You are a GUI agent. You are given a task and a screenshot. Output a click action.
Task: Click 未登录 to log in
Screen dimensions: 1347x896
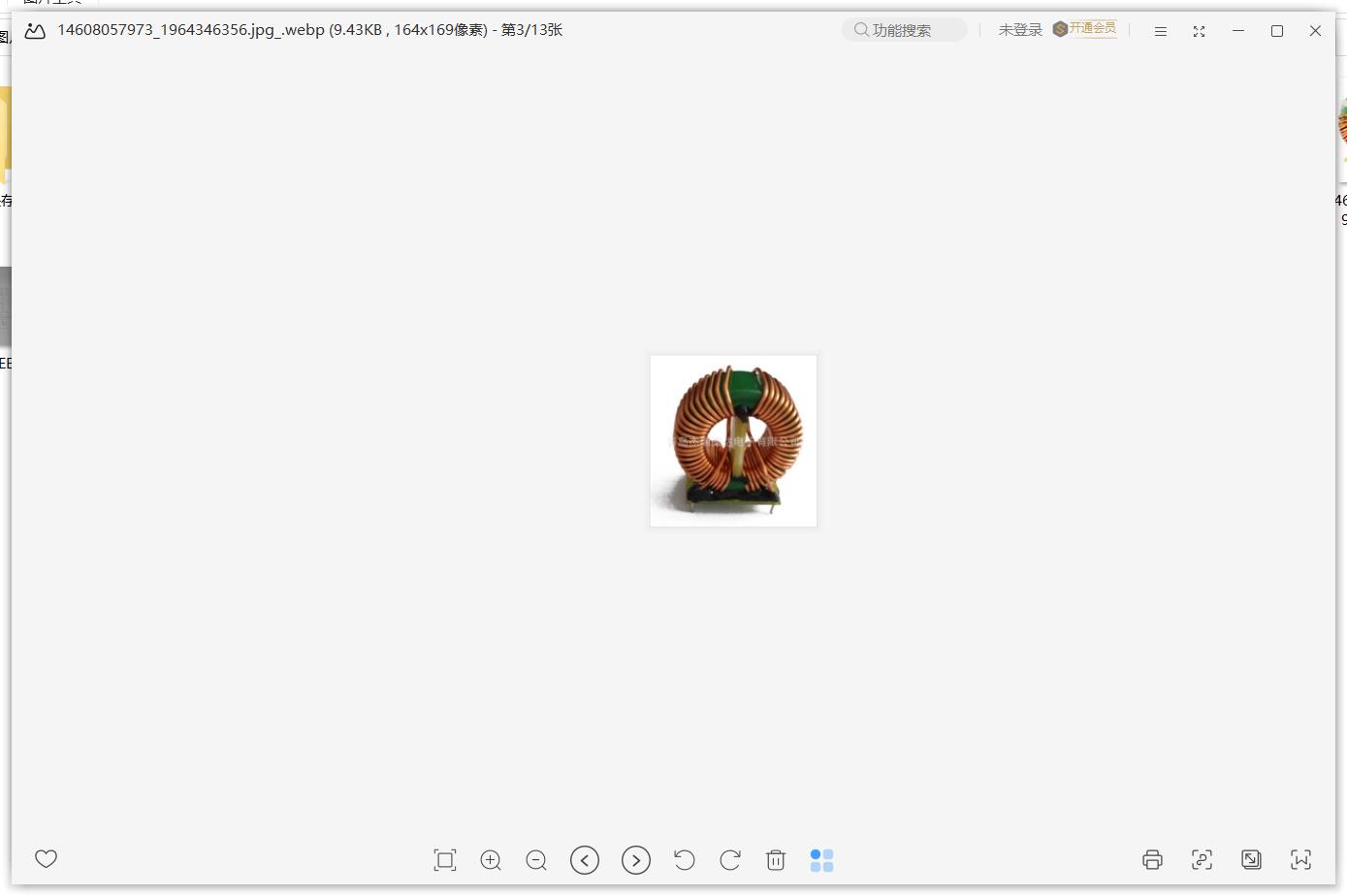pyautogui.click(x=1020, y=30)
